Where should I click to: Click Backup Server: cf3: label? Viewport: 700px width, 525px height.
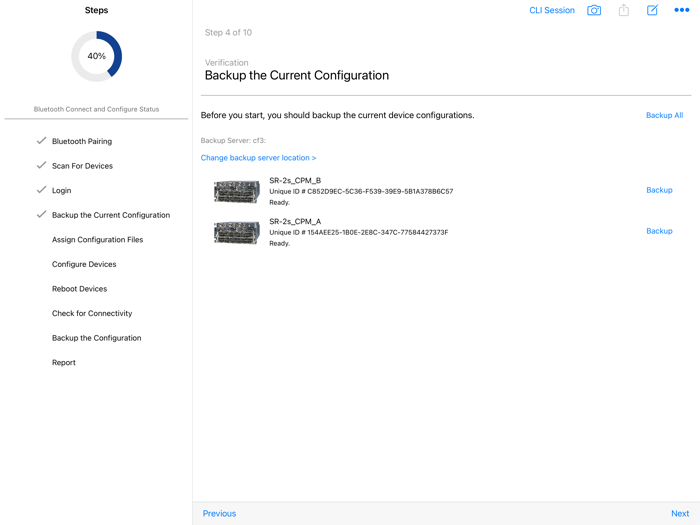coord(233,141)
